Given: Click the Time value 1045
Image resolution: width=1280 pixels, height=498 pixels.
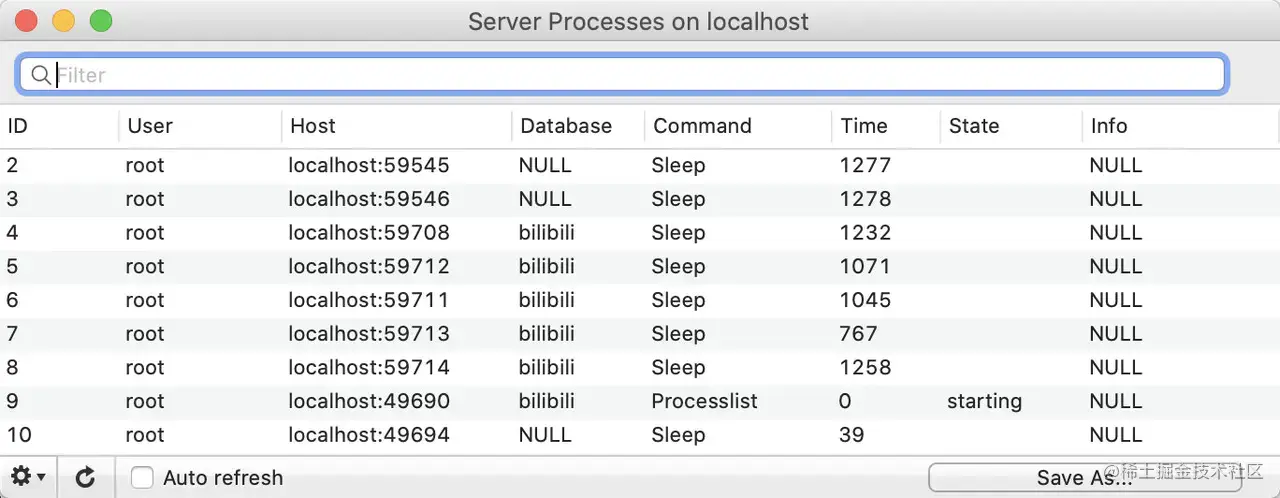Looking at the screenshot, I should pos(865,300).
